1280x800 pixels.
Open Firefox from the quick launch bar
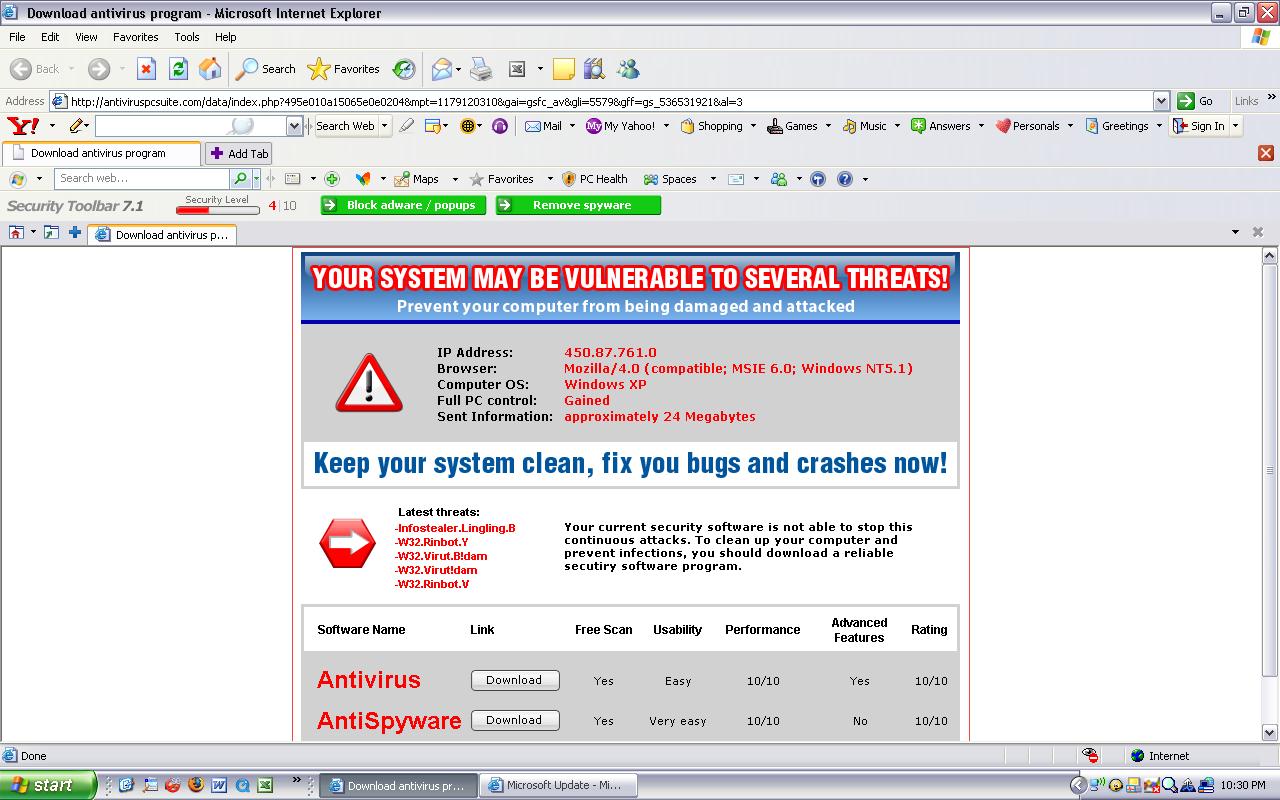195,785
